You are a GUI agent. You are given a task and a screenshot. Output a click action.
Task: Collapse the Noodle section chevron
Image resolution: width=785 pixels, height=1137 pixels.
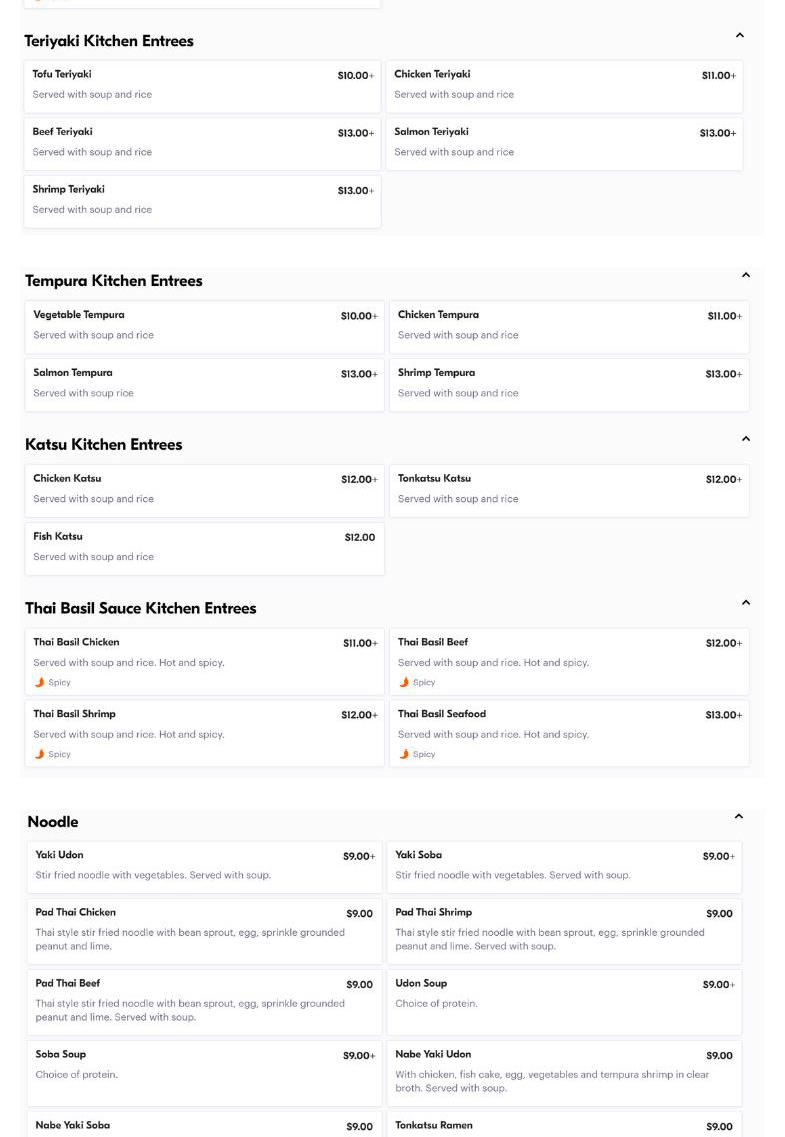click(x=738, y=817)
